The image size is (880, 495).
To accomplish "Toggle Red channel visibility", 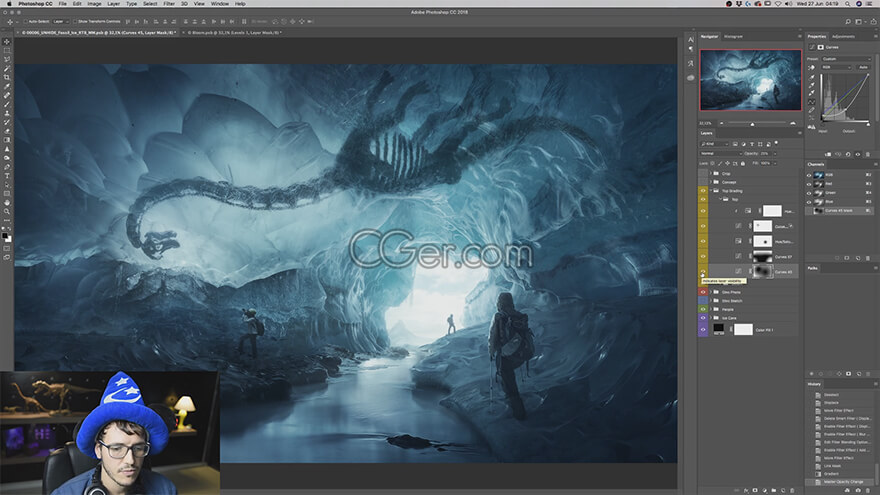I will click(809, 184).
